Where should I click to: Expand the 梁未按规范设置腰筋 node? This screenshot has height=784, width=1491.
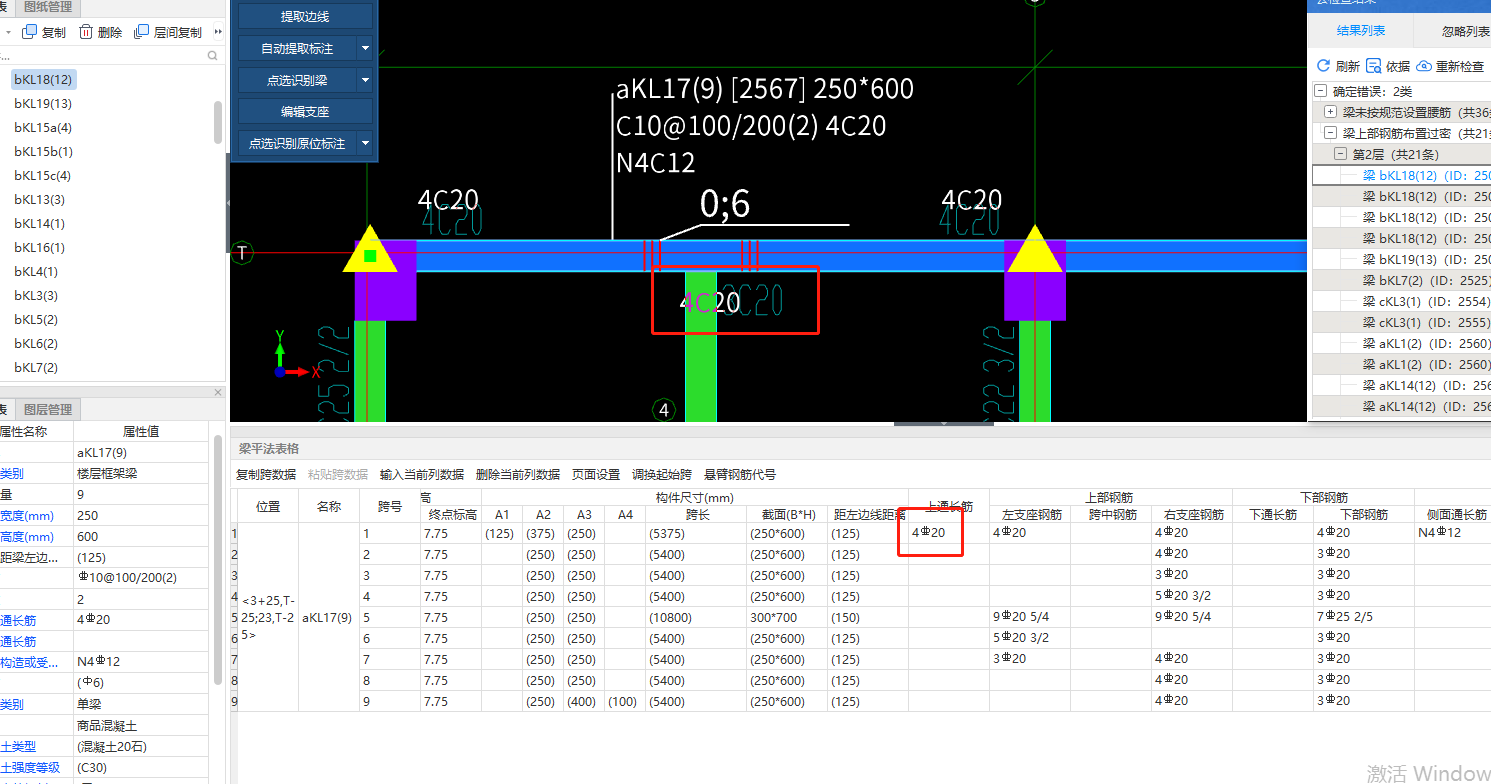pyautogui.click(x=1330, y=112)
